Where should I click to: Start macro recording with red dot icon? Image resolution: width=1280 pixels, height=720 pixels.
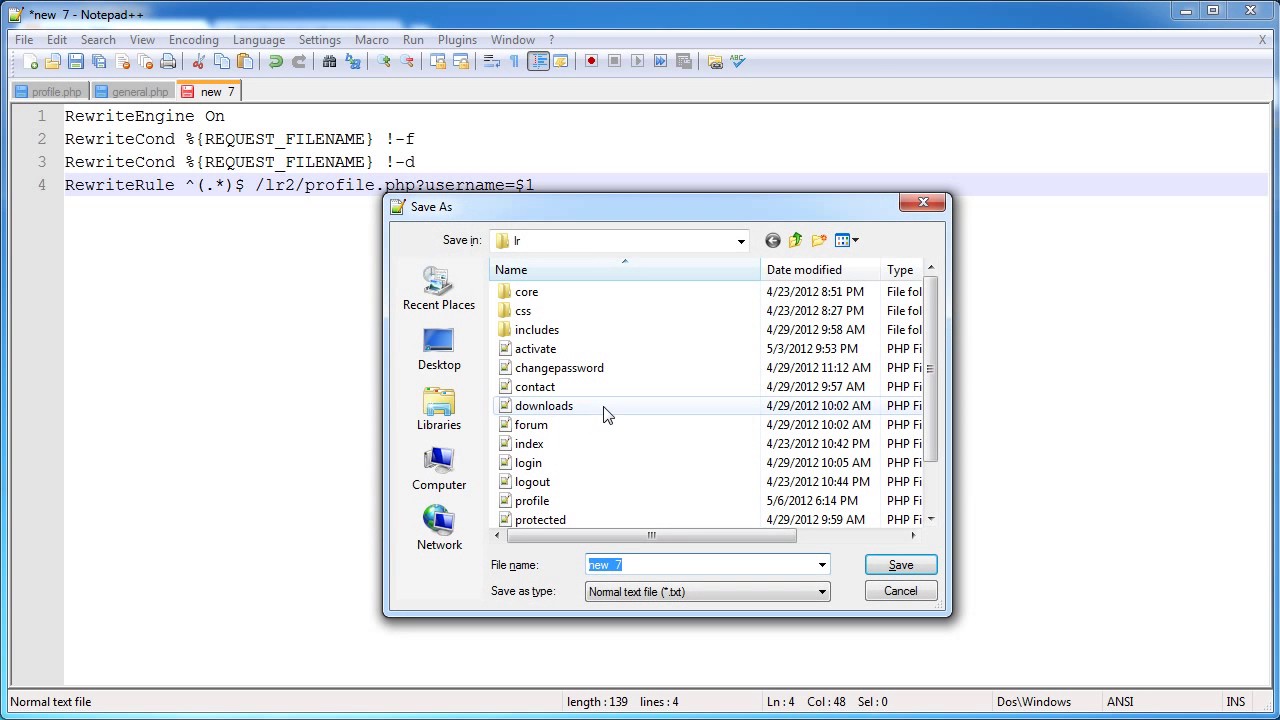[x=592, y=62]
